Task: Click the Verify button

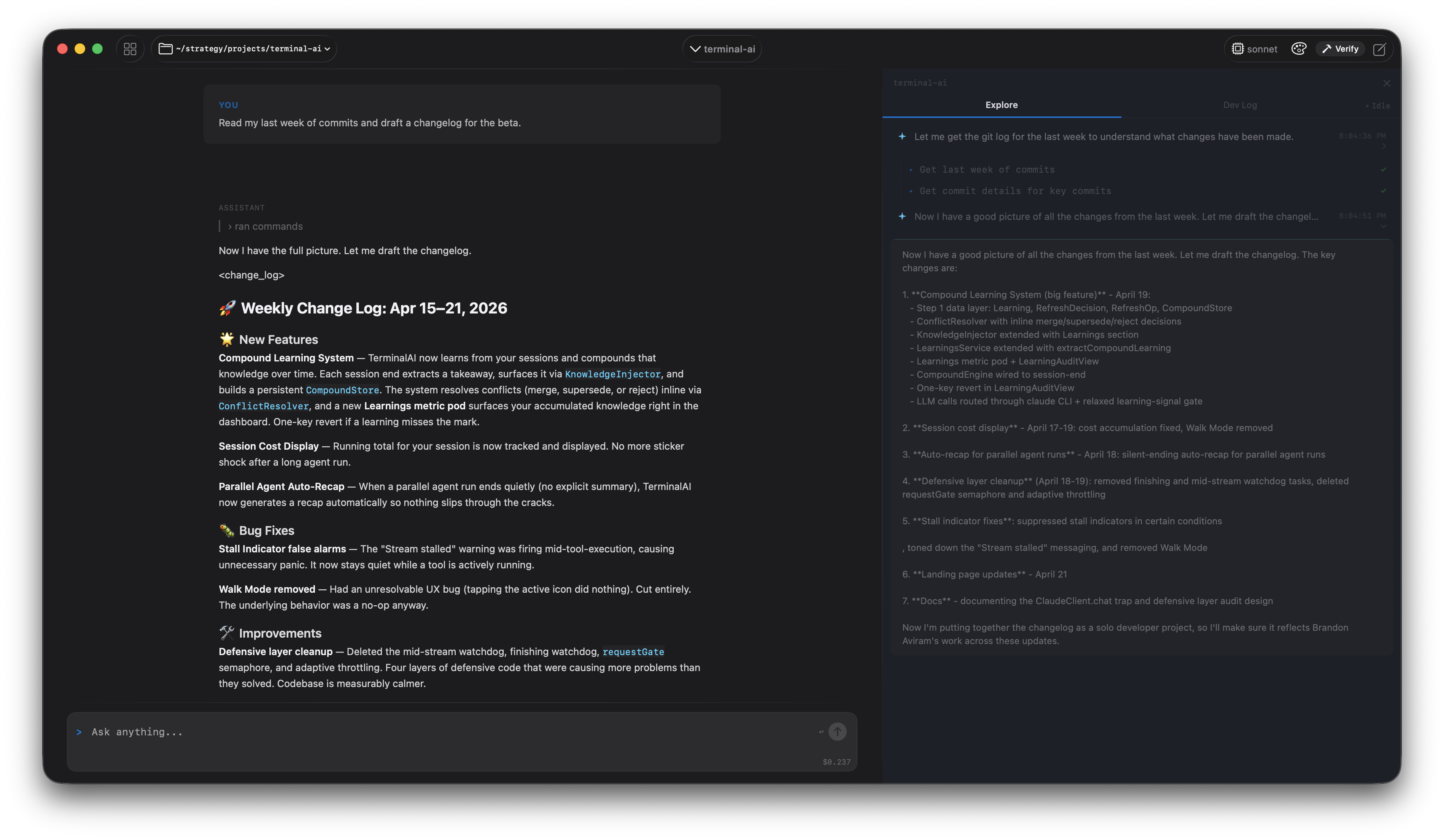Action: tap(1340, 49)
